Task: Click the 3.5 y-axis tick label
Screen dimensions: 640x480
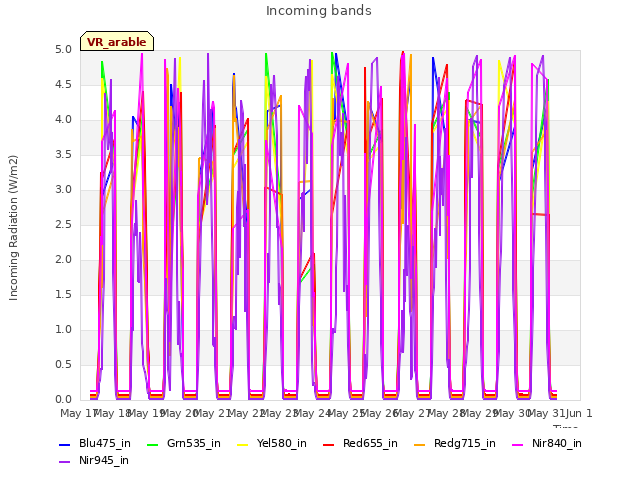Action: (x=63, y=154)
